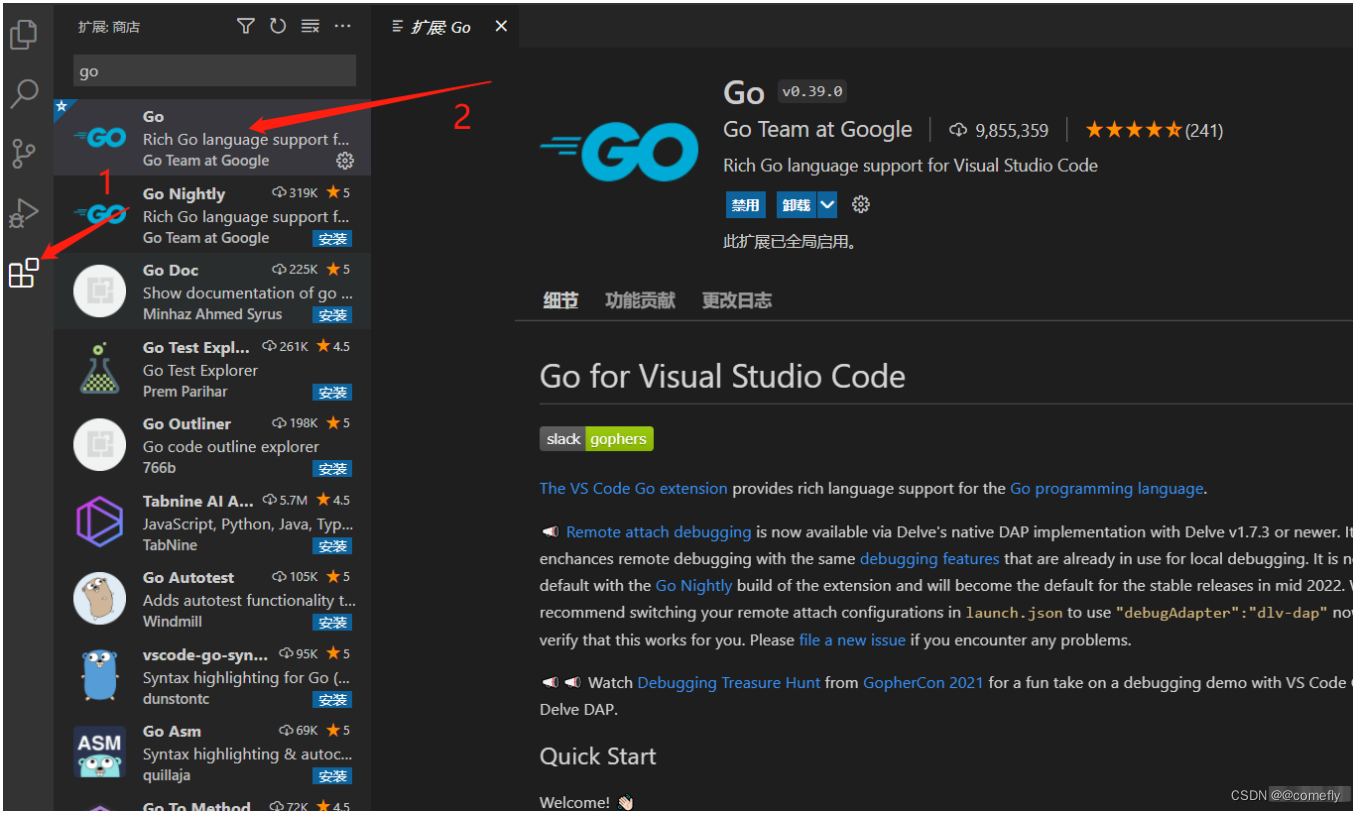Click the extension search input field
1356x813 pixels.
(x=213, y=70)
